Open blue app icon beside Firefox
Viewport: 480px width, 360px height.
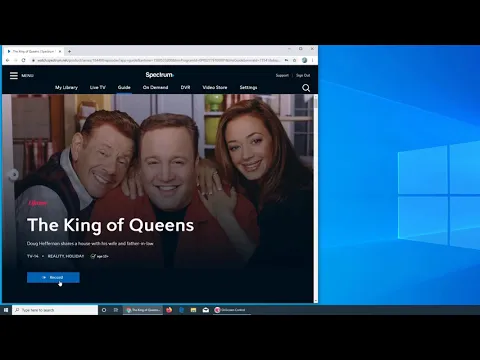click(x=181, y=310)
